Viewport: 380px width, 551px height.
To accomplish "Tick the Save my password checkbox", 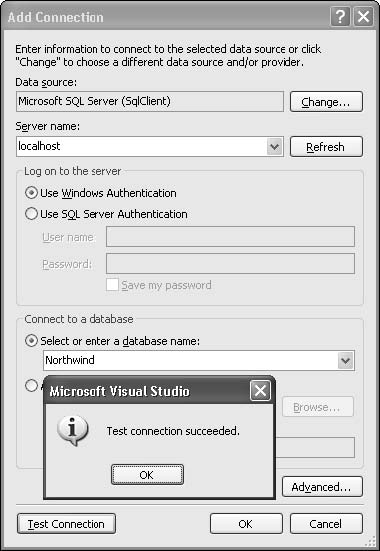I will coord(112,285).
